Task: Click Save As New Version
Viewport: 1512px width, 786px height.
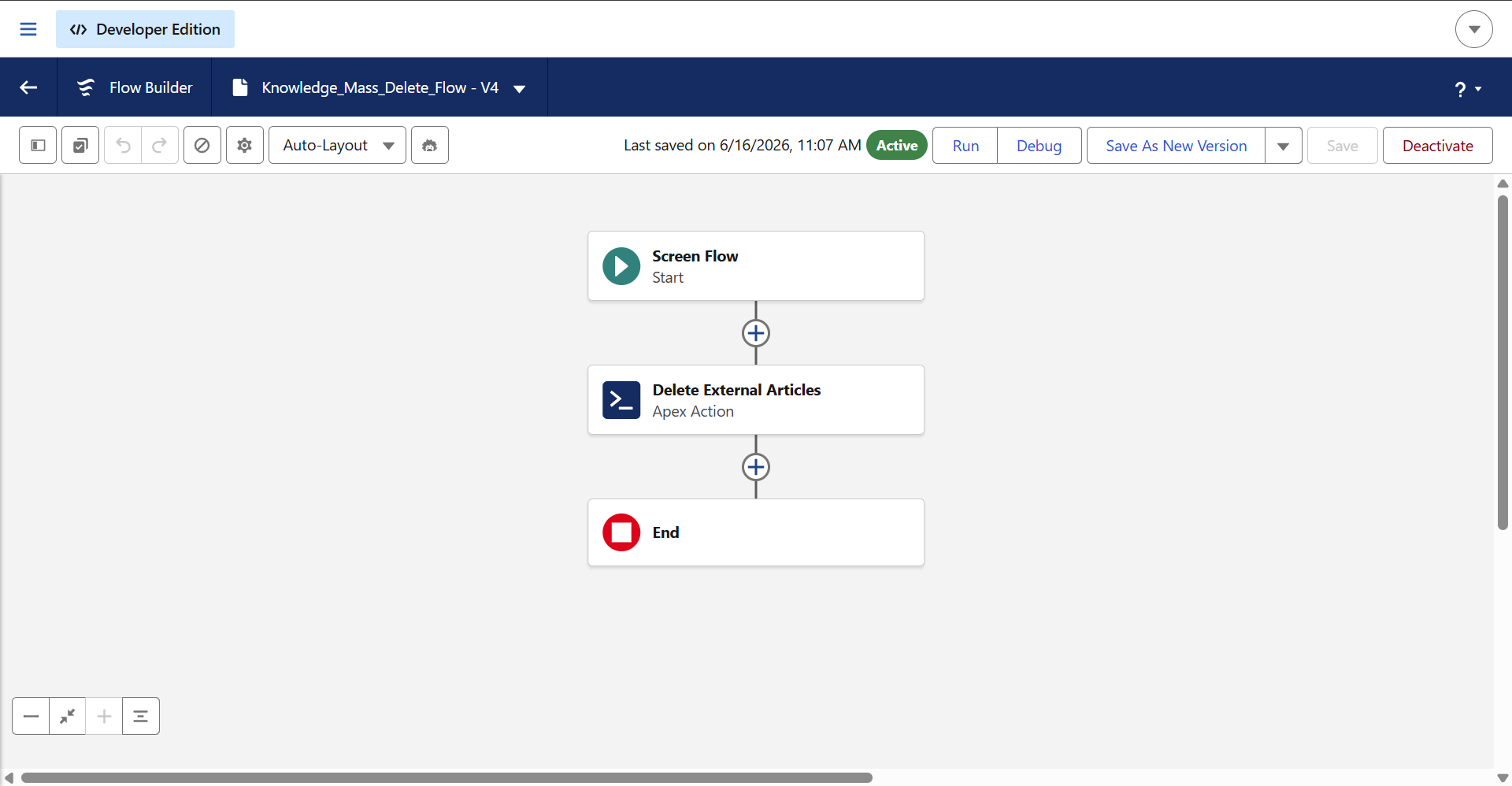Action: click(1176, 146)
